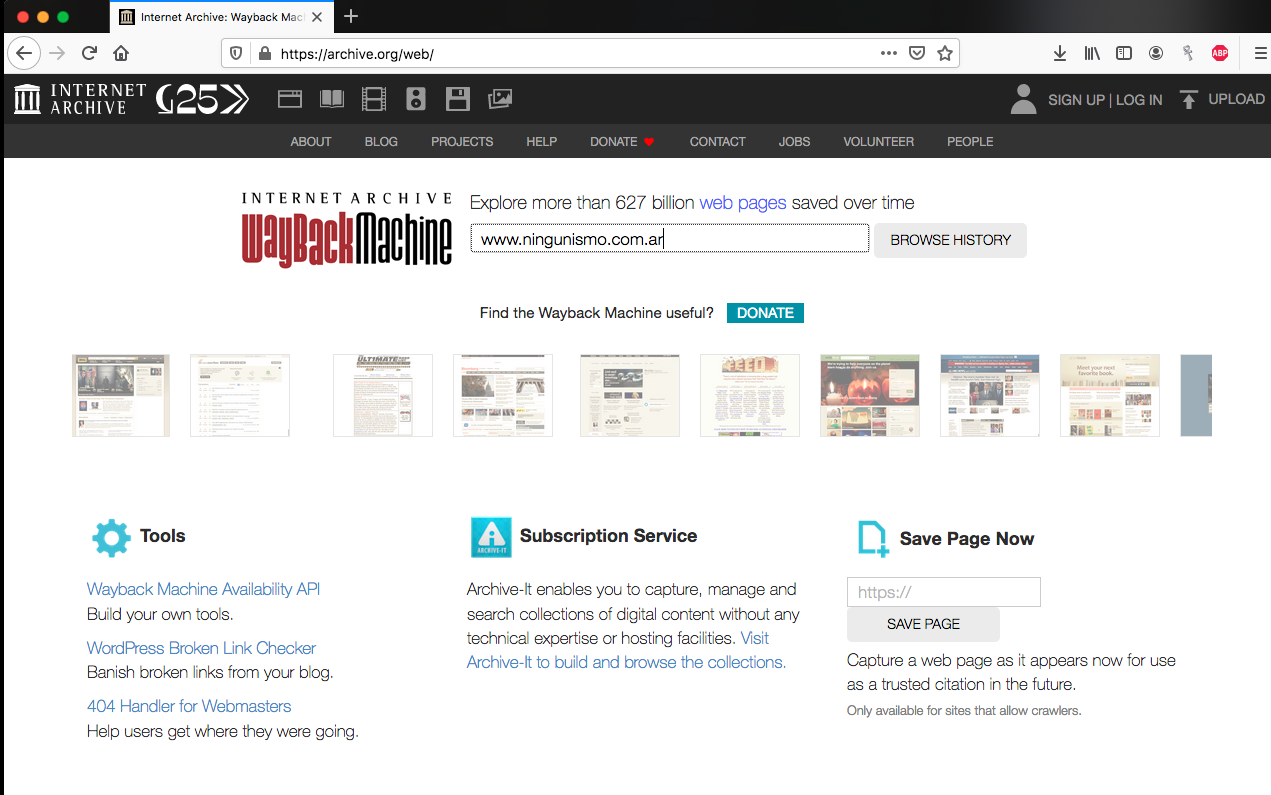Open a new browser tab

[x=351, y=16]
